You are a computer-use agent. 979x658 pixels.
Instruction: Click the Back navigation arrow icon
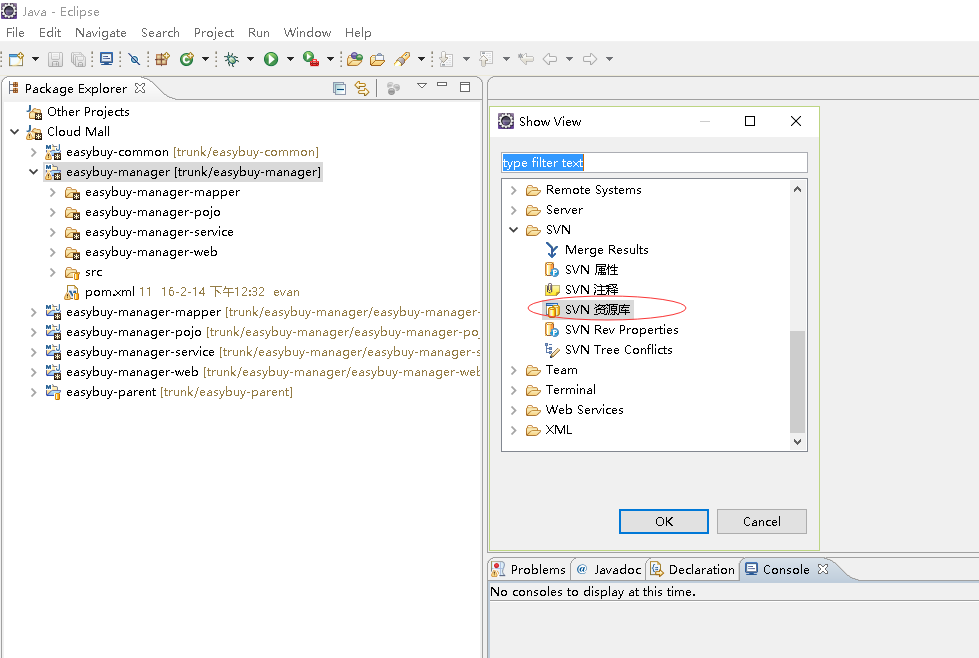click(550, 59)
